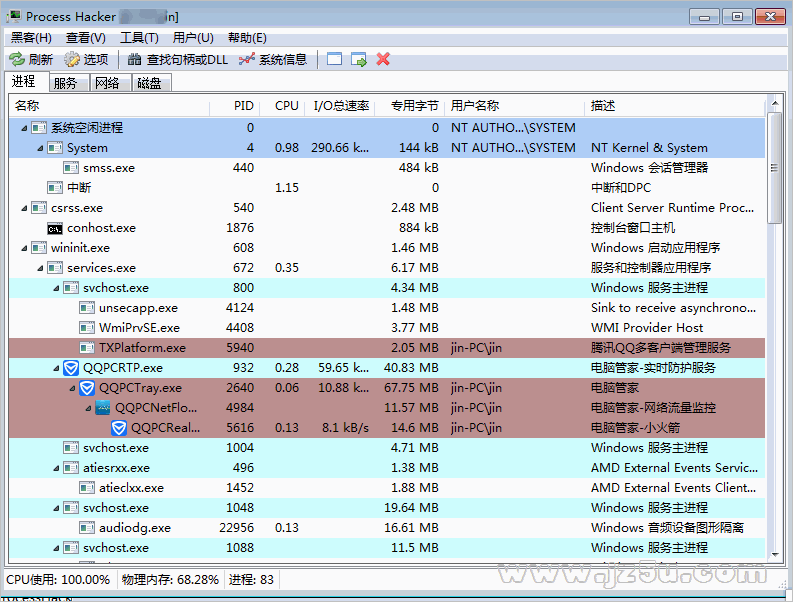The image size is (793, 602).
Task: Collapse the services.exe tree node
Action: pos(40,269)
